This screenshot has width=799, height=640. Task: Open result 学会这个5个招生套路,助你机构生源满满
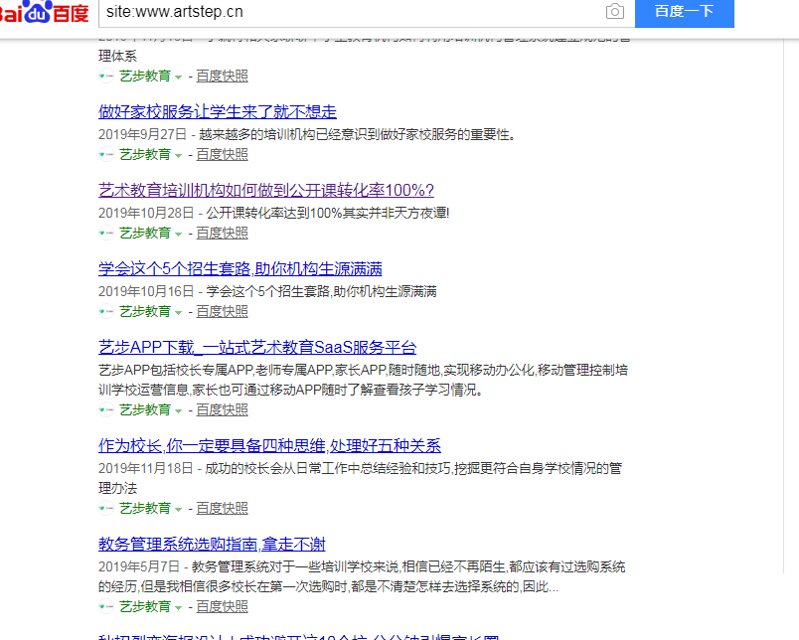[x=240, y=269]
